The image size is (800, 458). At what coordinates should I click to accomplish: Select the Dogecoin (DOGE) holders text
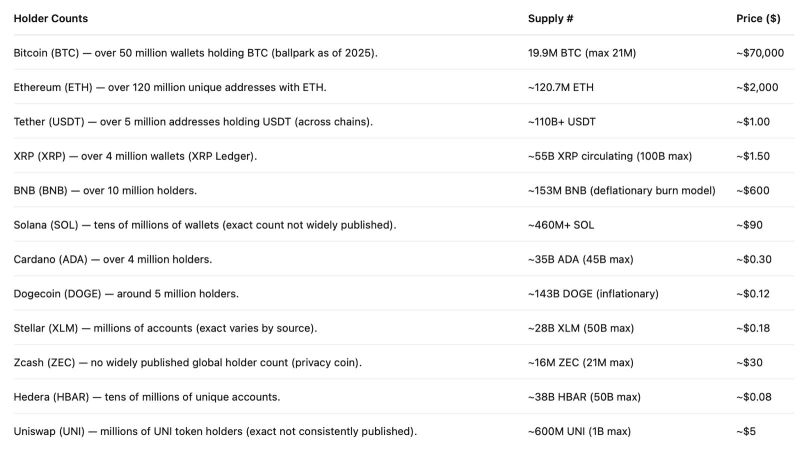[x=126, y=294]
